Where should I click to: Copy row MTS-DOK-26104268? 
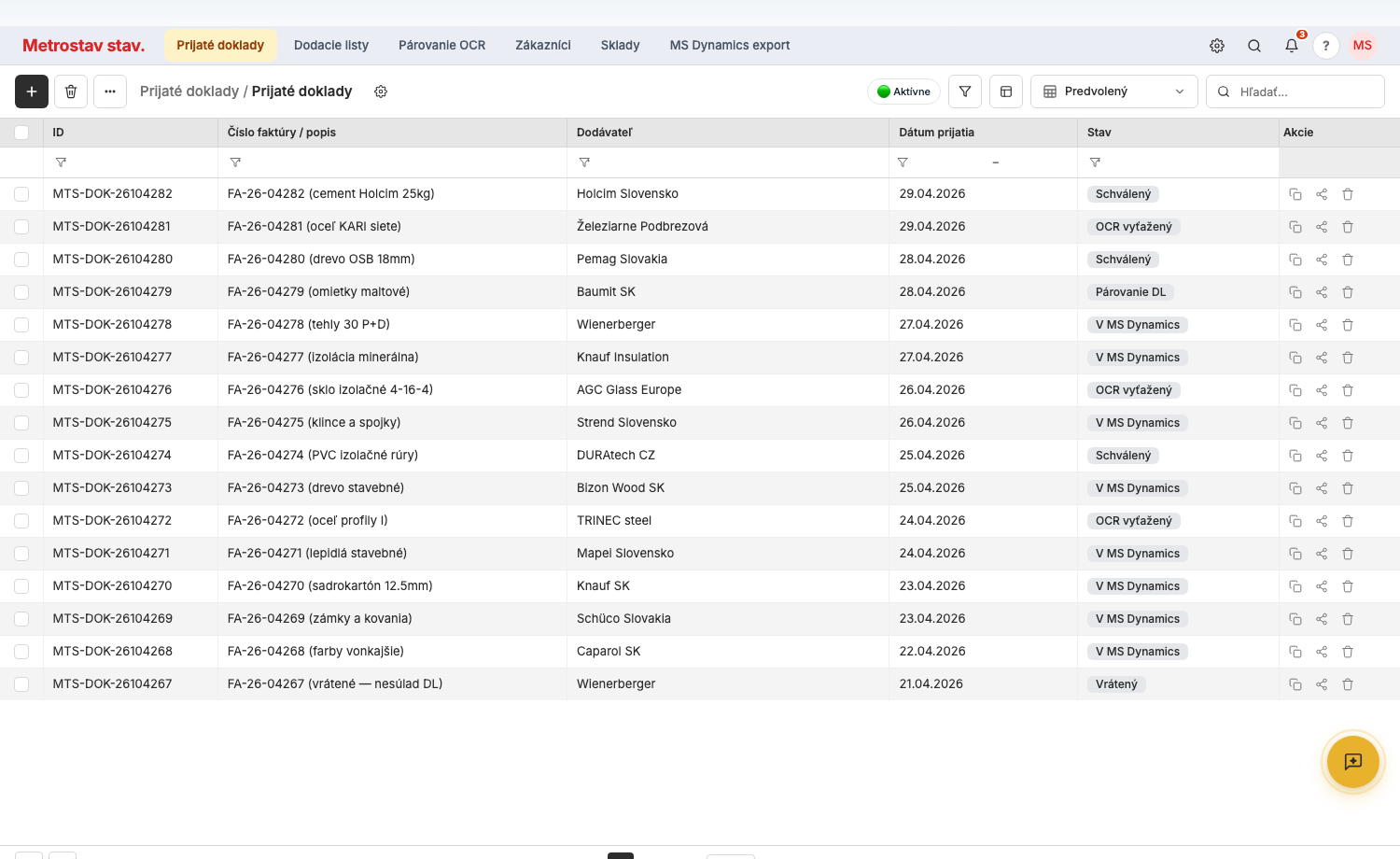coord(1295,652)
